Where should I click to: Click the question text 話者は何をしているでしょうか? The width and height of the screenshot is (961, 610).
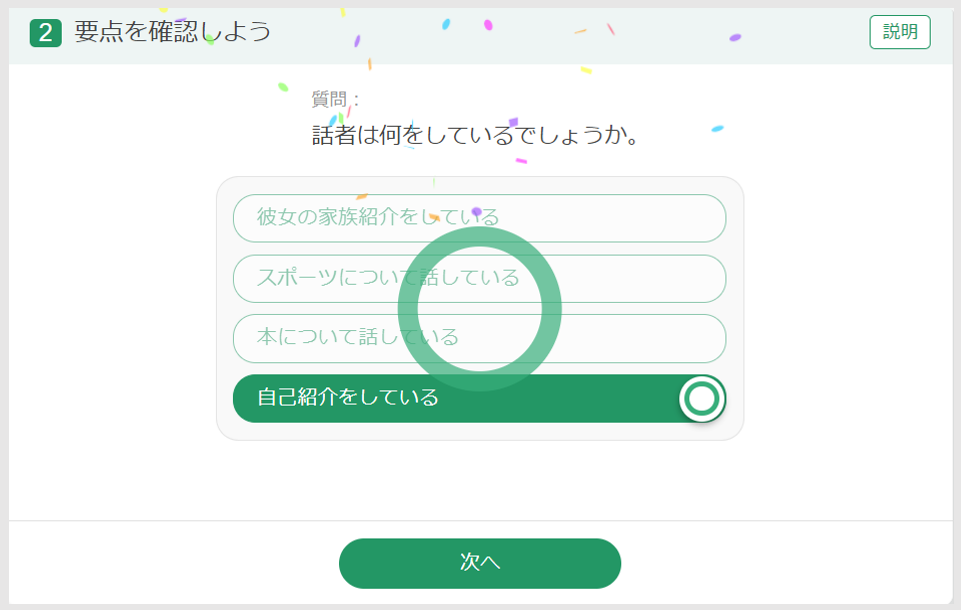click(x=476, y=135)
